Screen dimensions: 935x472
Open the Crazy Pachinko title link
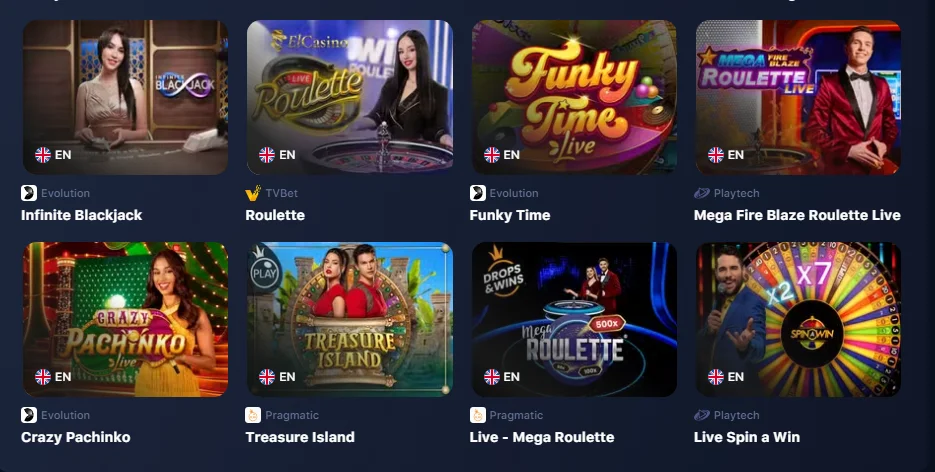coord(76,437)
